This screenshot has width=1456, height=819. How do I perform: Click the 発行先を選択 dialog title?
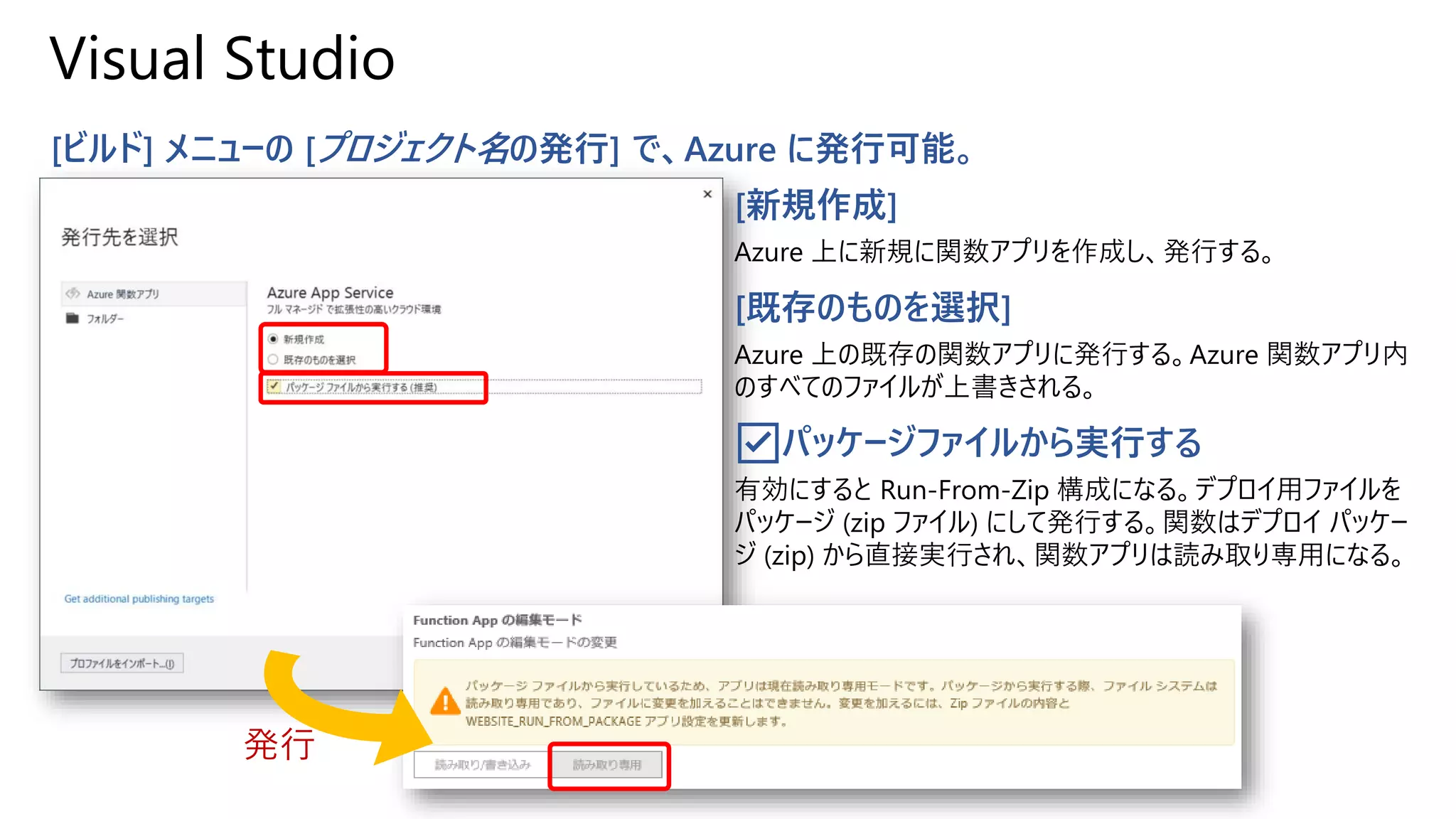tap(119, 237)
